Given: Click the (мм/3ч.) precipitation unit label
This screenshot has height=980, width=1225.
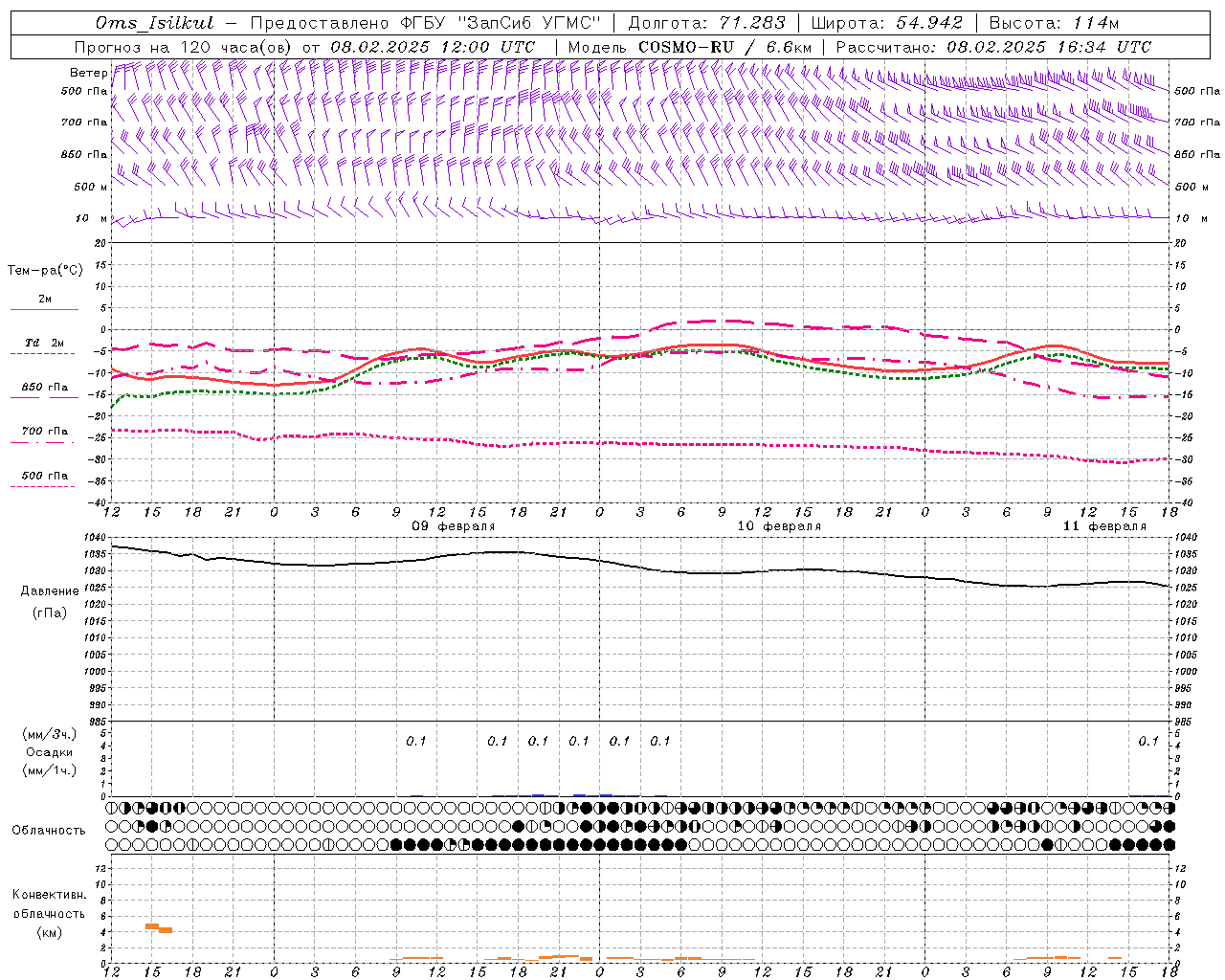Looking at the screenshot, I should coord(50,734).
